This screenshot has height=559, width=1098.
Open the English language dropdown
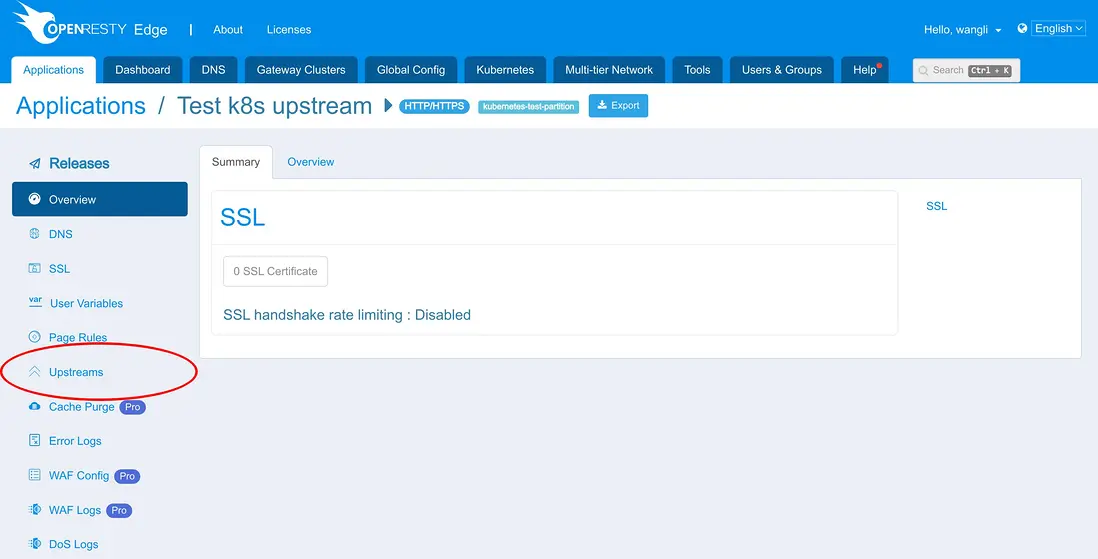tap(1057, 29)
